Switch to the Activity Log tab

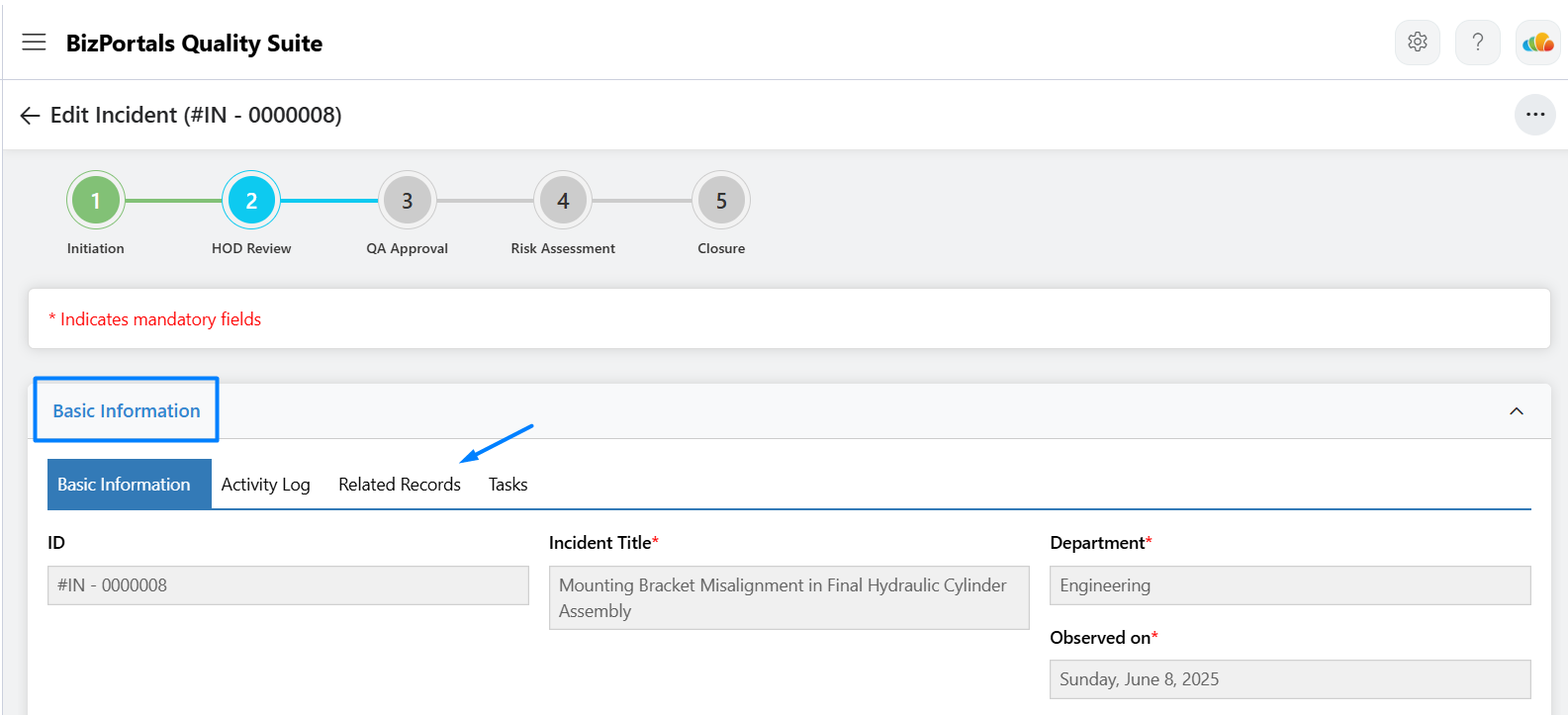(266, 485)
